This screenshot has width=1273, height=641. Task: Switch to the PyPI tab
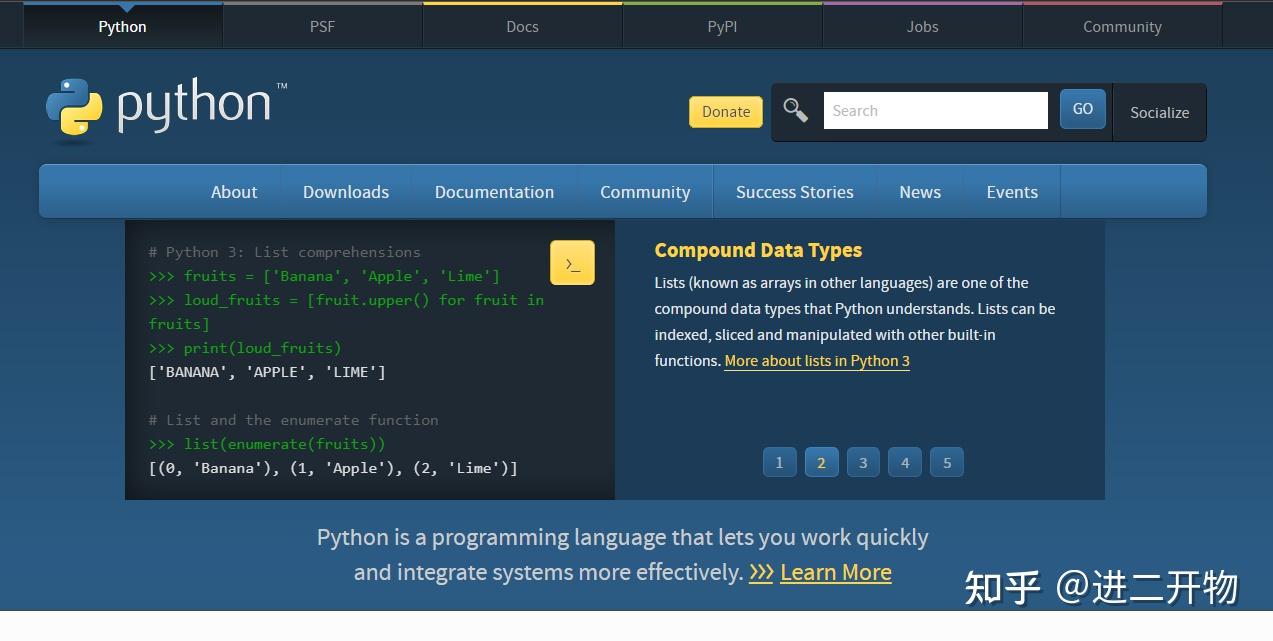point(722,26)
